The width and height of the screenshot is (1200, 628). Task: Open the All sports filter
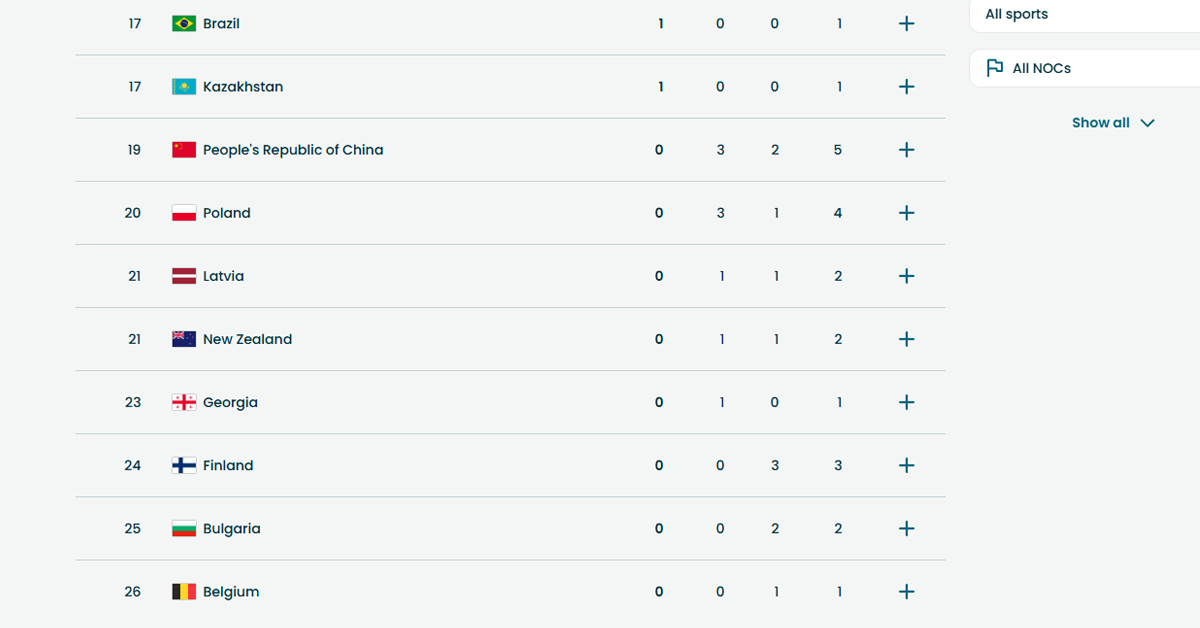click(x=1080, y=15)
